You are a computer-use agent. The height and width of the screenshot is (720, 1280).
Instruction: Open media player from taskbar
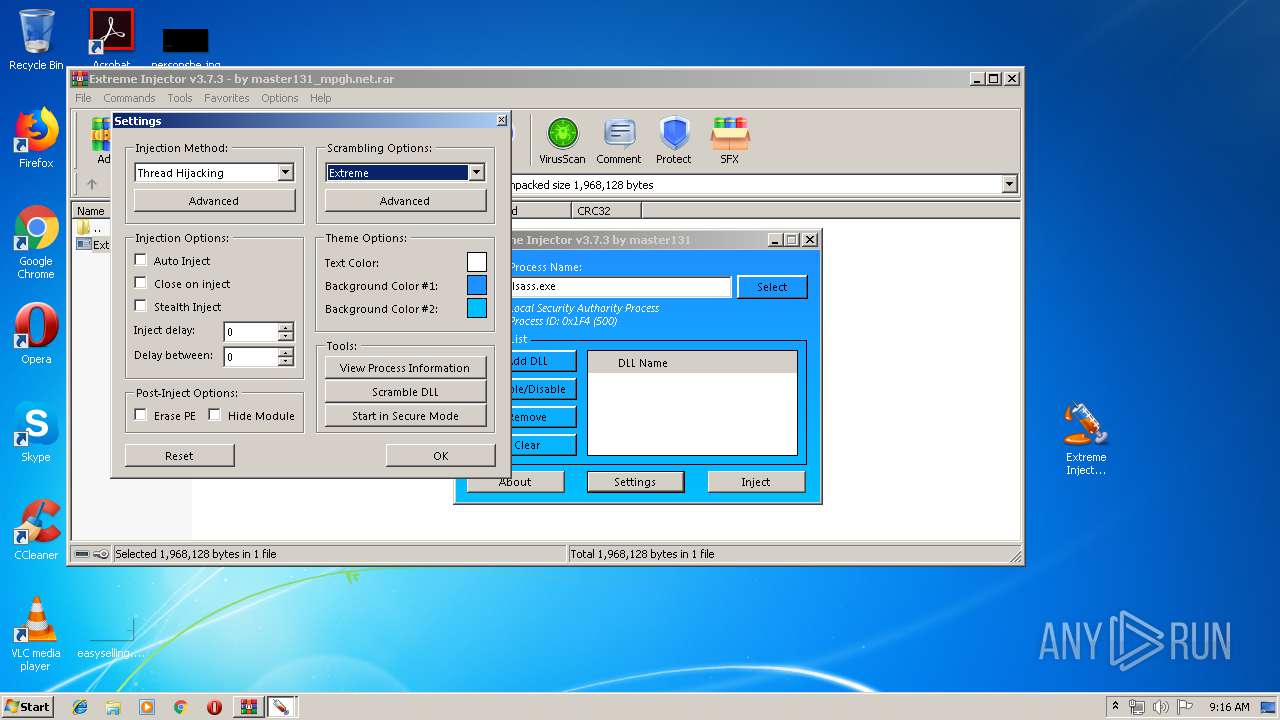point(147,707)
